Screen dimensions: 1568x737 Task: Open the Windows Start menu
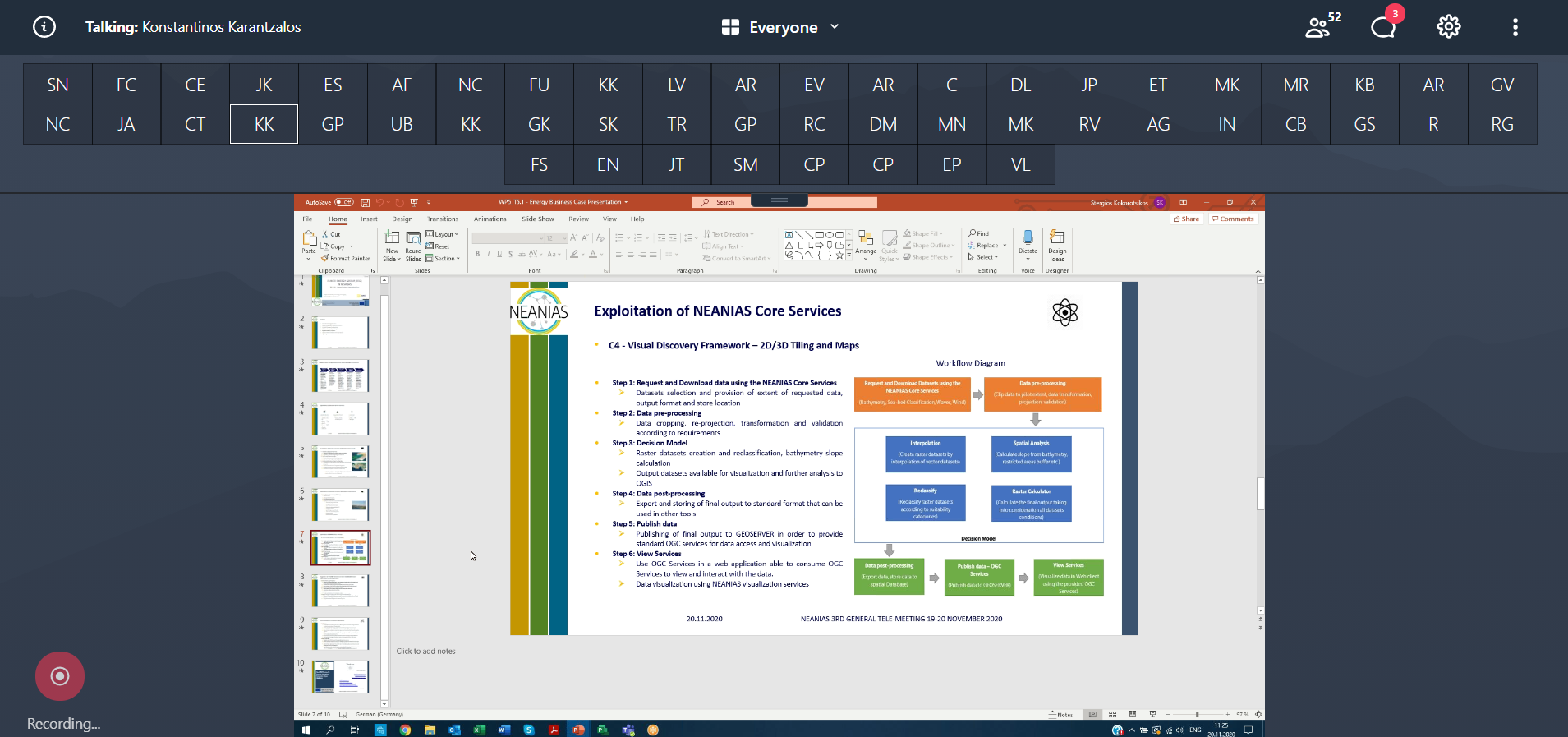coord(306,730)
